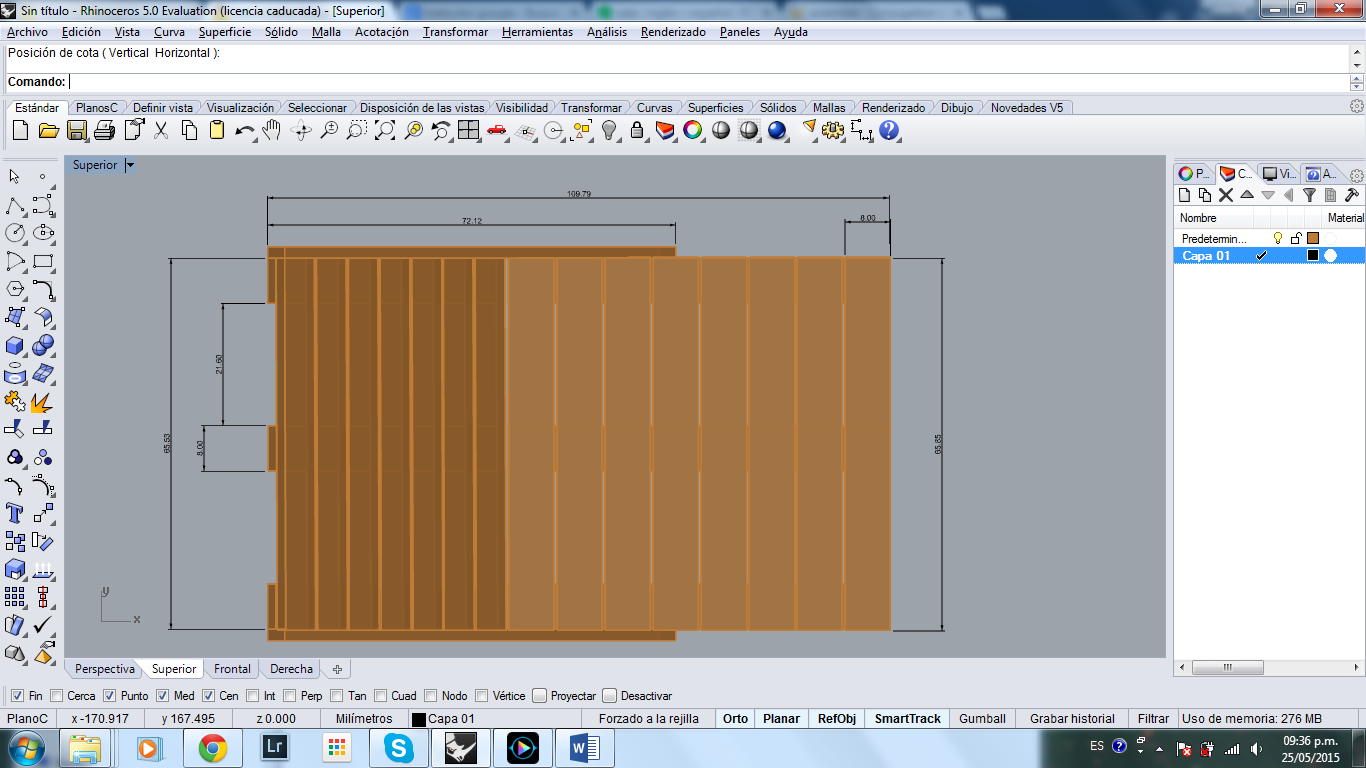Select the Text tool with T icon
This screenshot has height=768, width=1366.
15,513
